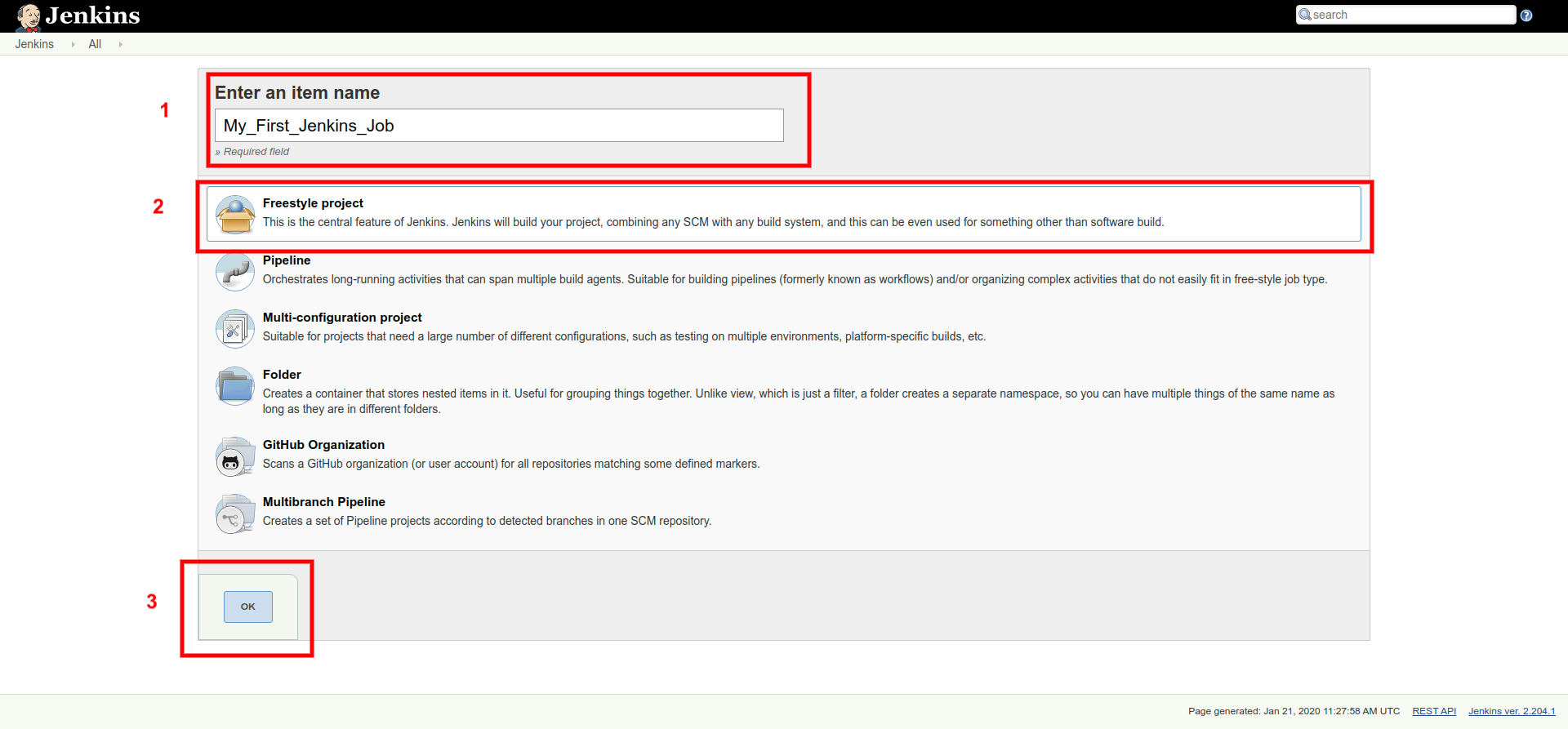Click the OK button
Image resolution: width=1568 pixels, height=729 pixels.
click(x=248, y=607)
